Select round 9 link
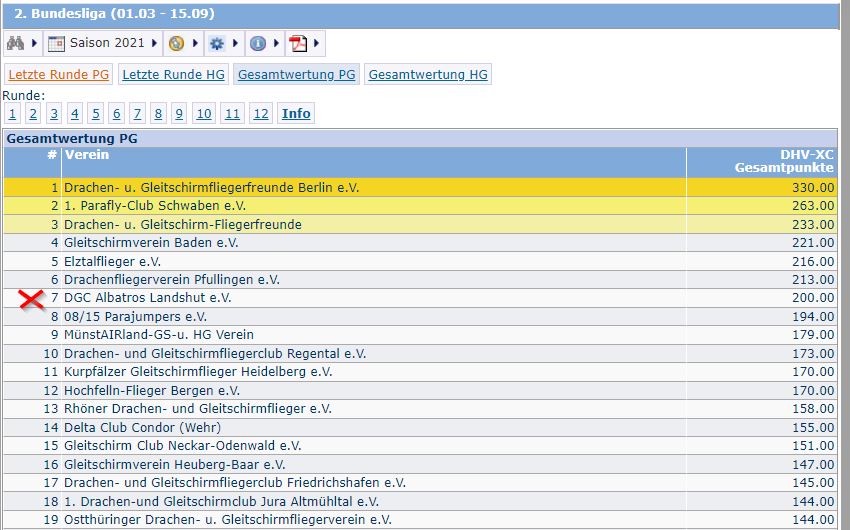Viewport: 850px width, 530px height. [178, 114]
